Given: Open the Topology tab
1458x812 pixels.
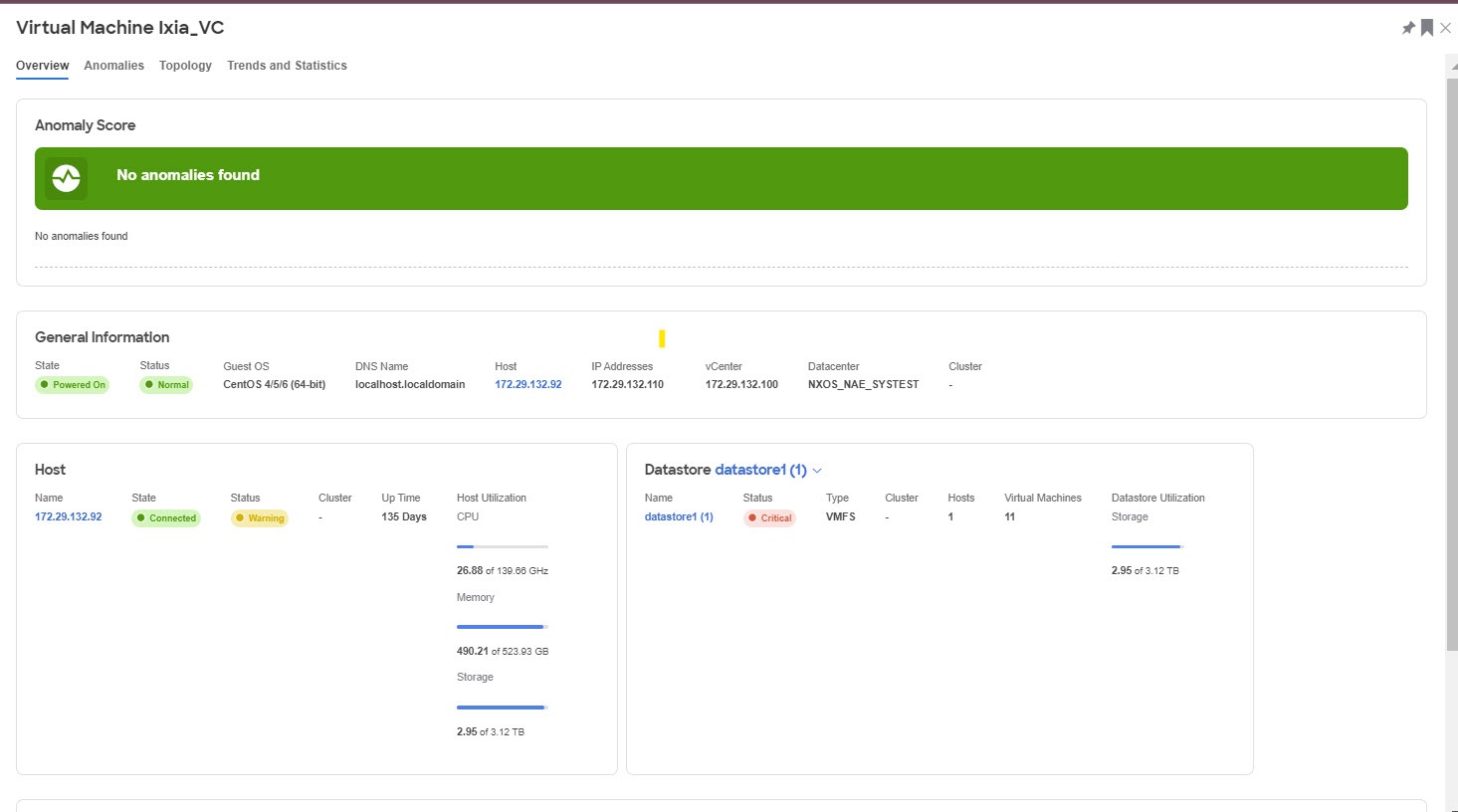Looking at the screenshot, I should tap(185, 65).
